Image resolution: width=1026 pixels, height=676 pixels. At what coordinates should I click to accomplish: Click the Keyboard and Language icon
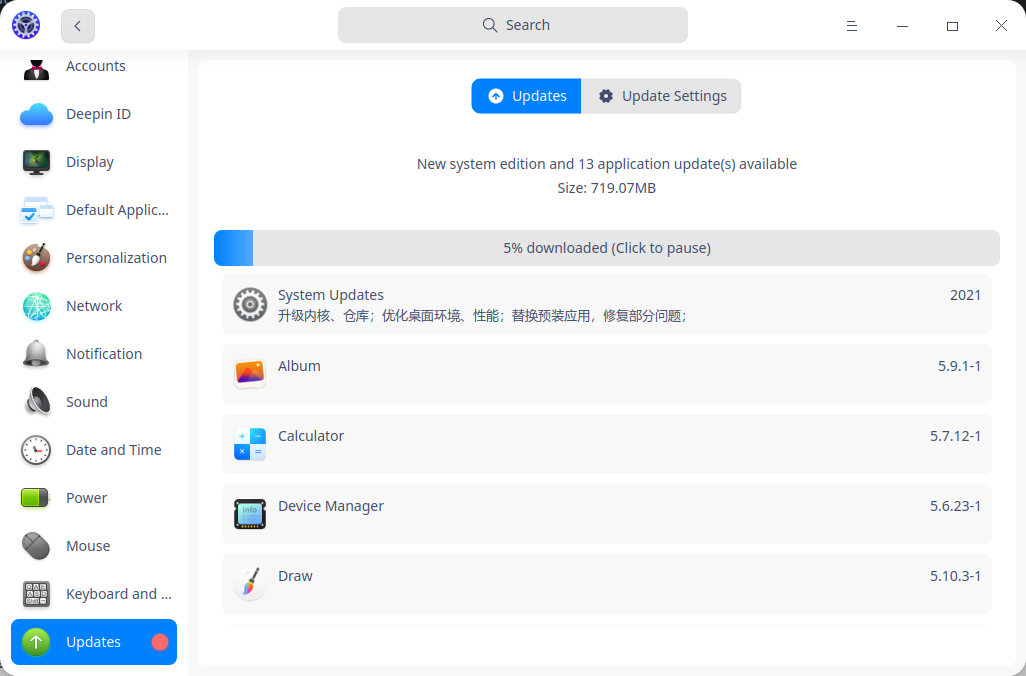coord(36,594)
